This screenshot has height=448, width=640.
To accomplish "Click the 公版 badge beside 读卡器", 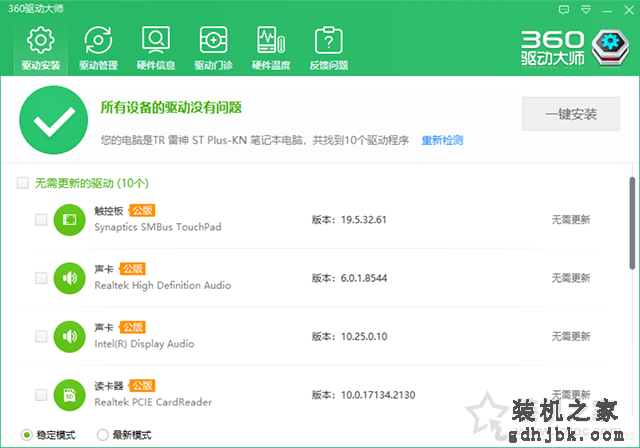I will [142, 386].
